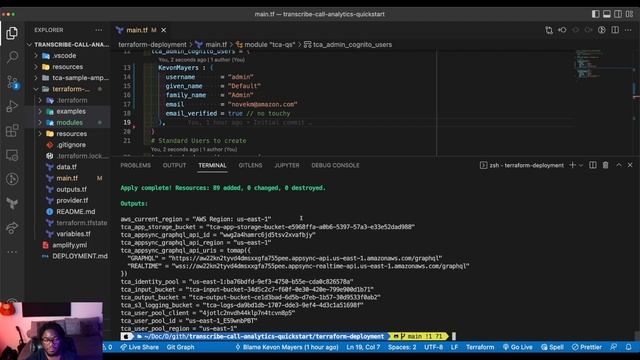Open provider.tf file

coord(72,200)
